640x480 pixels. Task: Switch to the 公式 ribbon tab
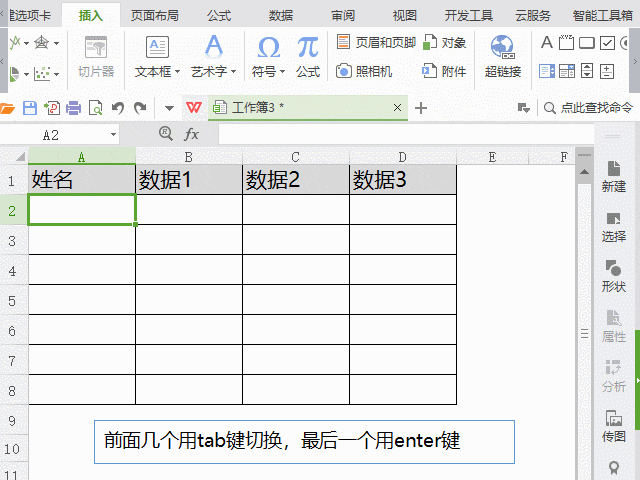coord(219,16)
